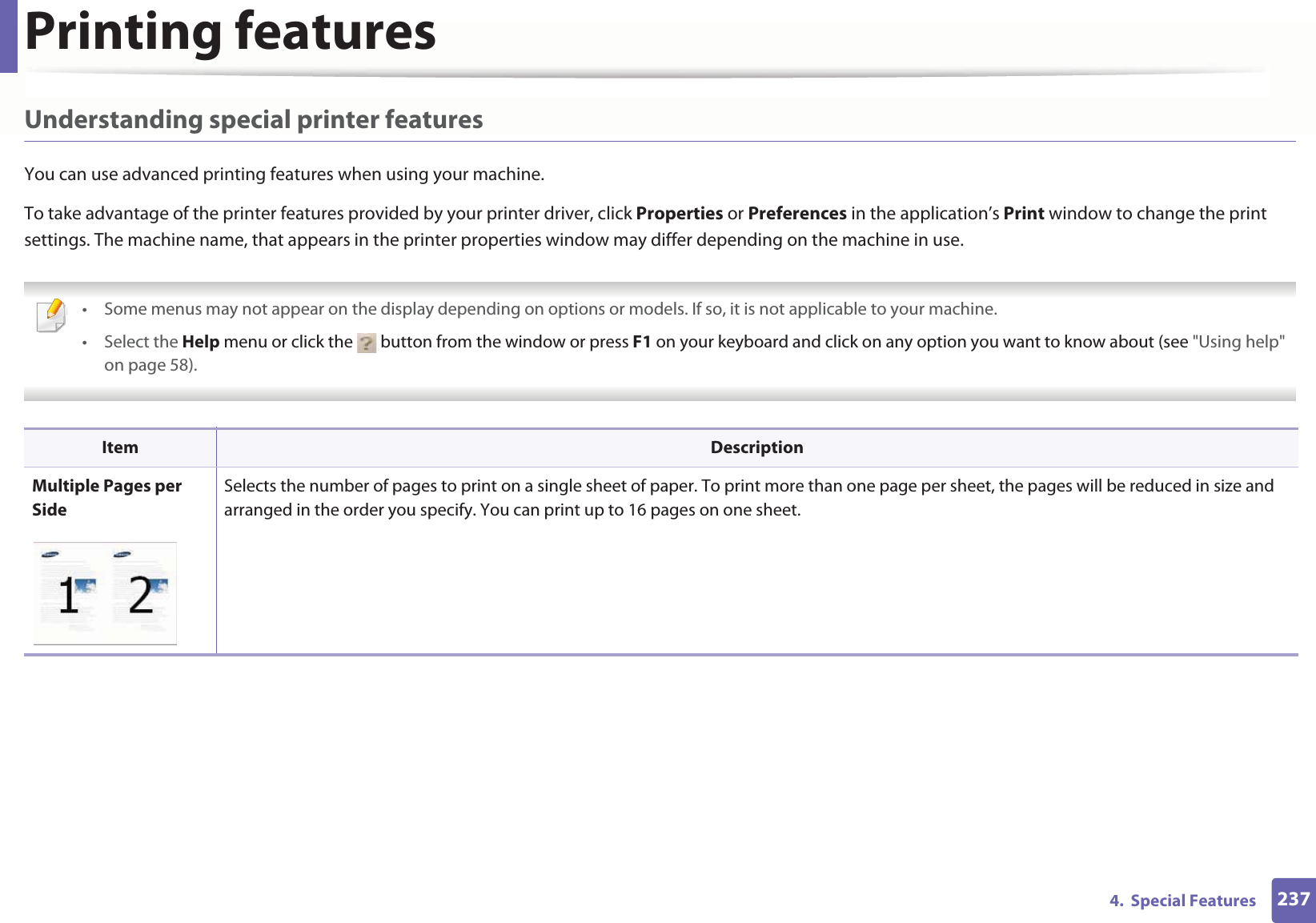Click the purple bar beside the page title
The height and width of the screenshot is (923, 1316).
click(x=8, y=36)
